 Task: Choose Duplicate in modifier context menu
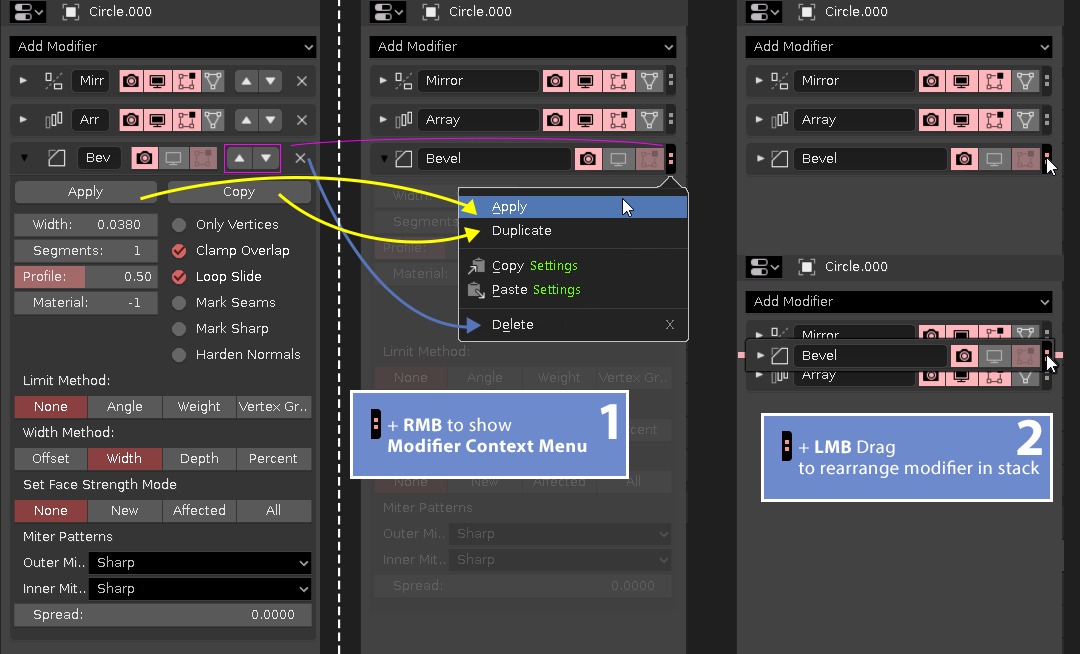click(x=573, y=231)
